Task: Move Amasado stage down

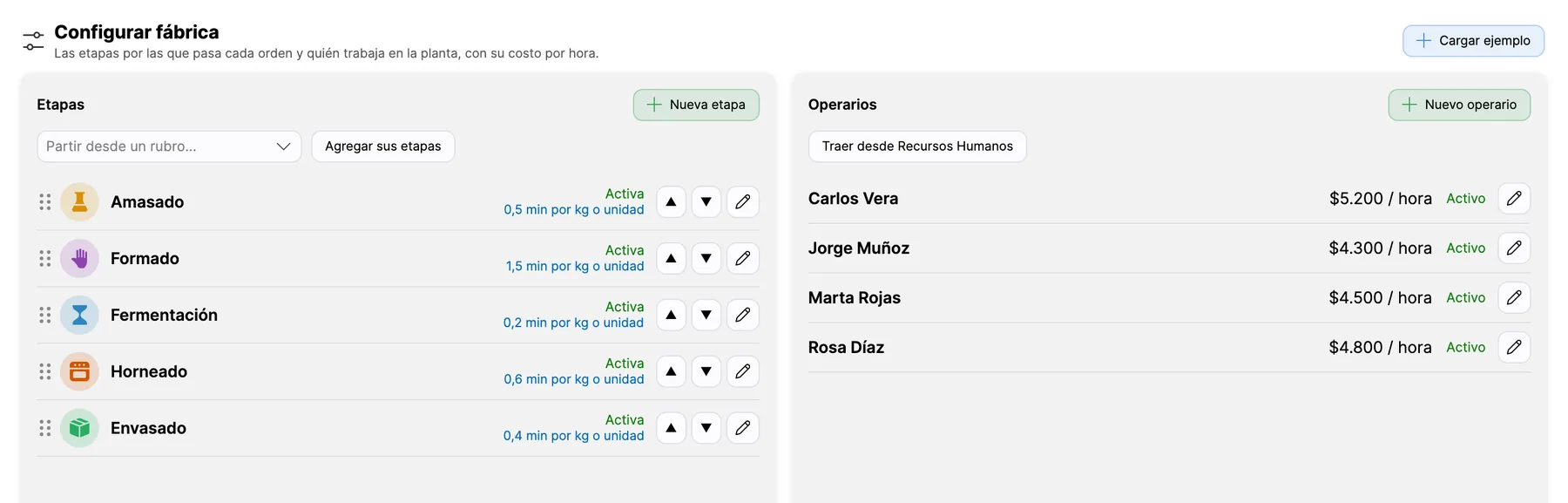Action: click(x=706, y=202)
